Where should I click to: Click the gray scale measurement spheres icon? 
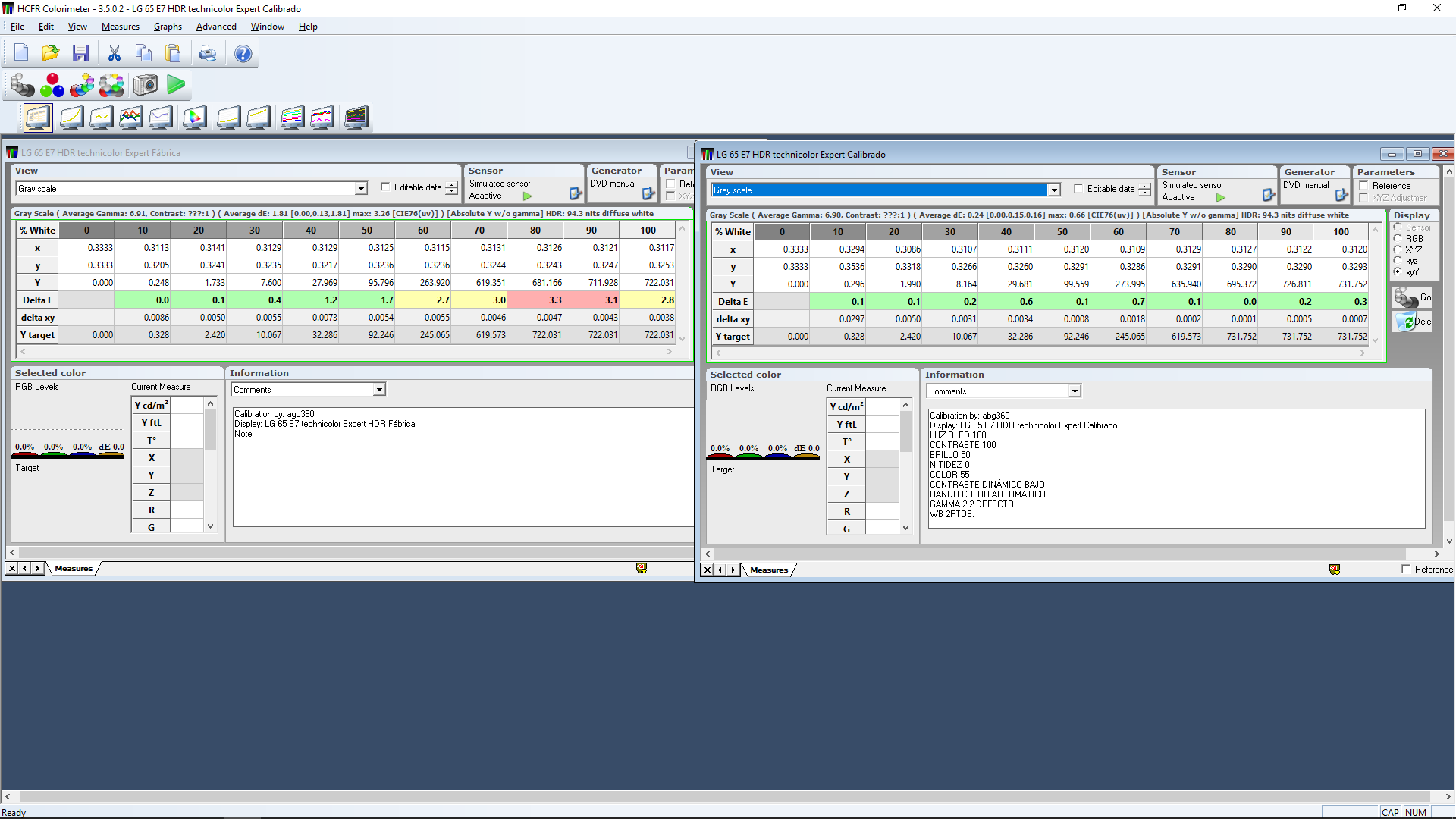[x=22, y=85]
